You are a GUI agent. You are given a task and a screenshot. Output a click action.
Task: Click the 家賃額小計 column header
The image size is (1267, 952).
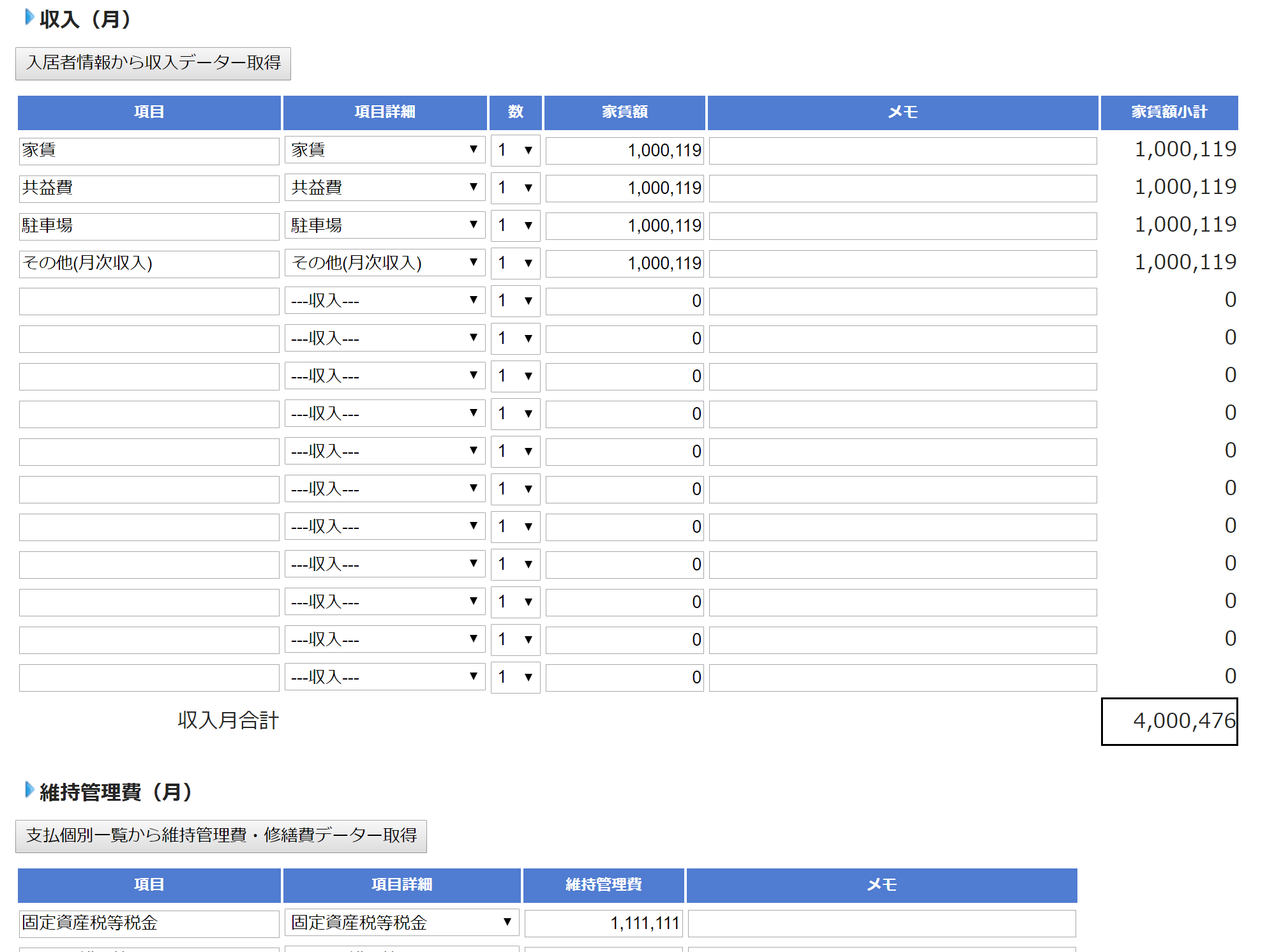coord(1169,112)
